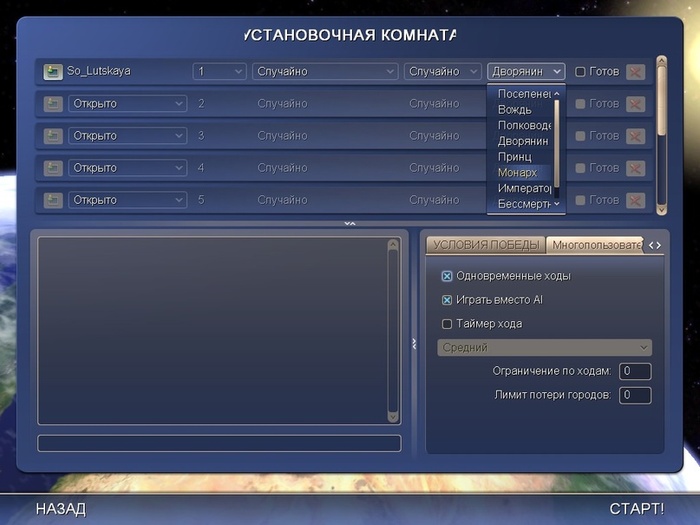Click the red X icon for slot 3
Viewport: 700px width, 525px height.
coord(635,136)
